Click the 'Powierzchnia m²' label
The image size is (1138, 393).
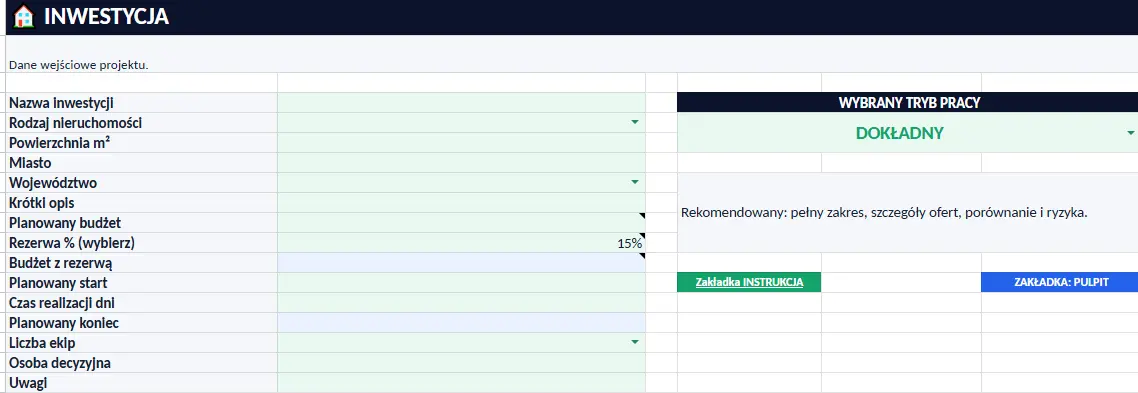(x=60, y=142)
